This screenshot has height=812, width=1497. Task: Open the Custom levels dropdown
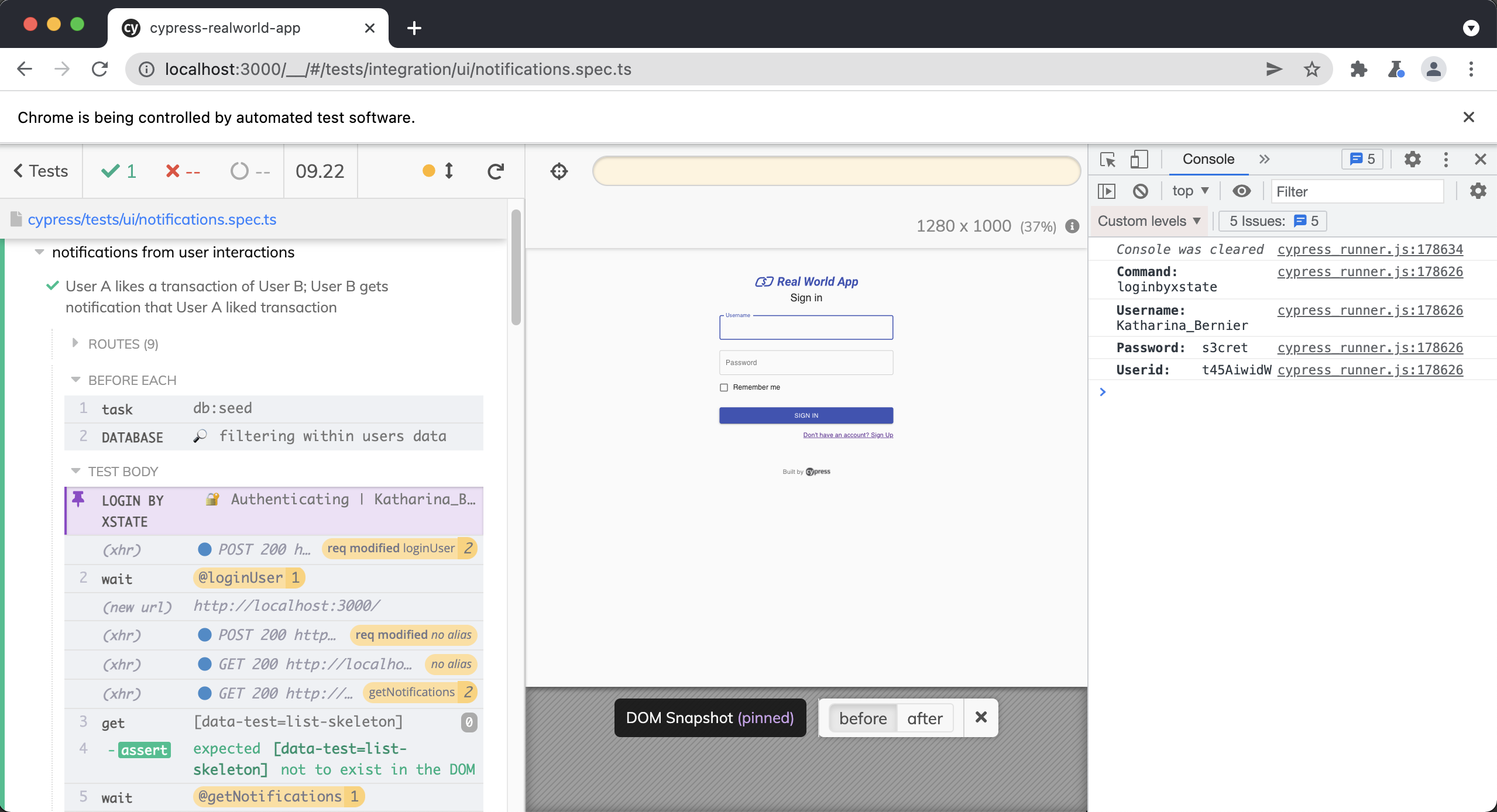(1148, 221)
